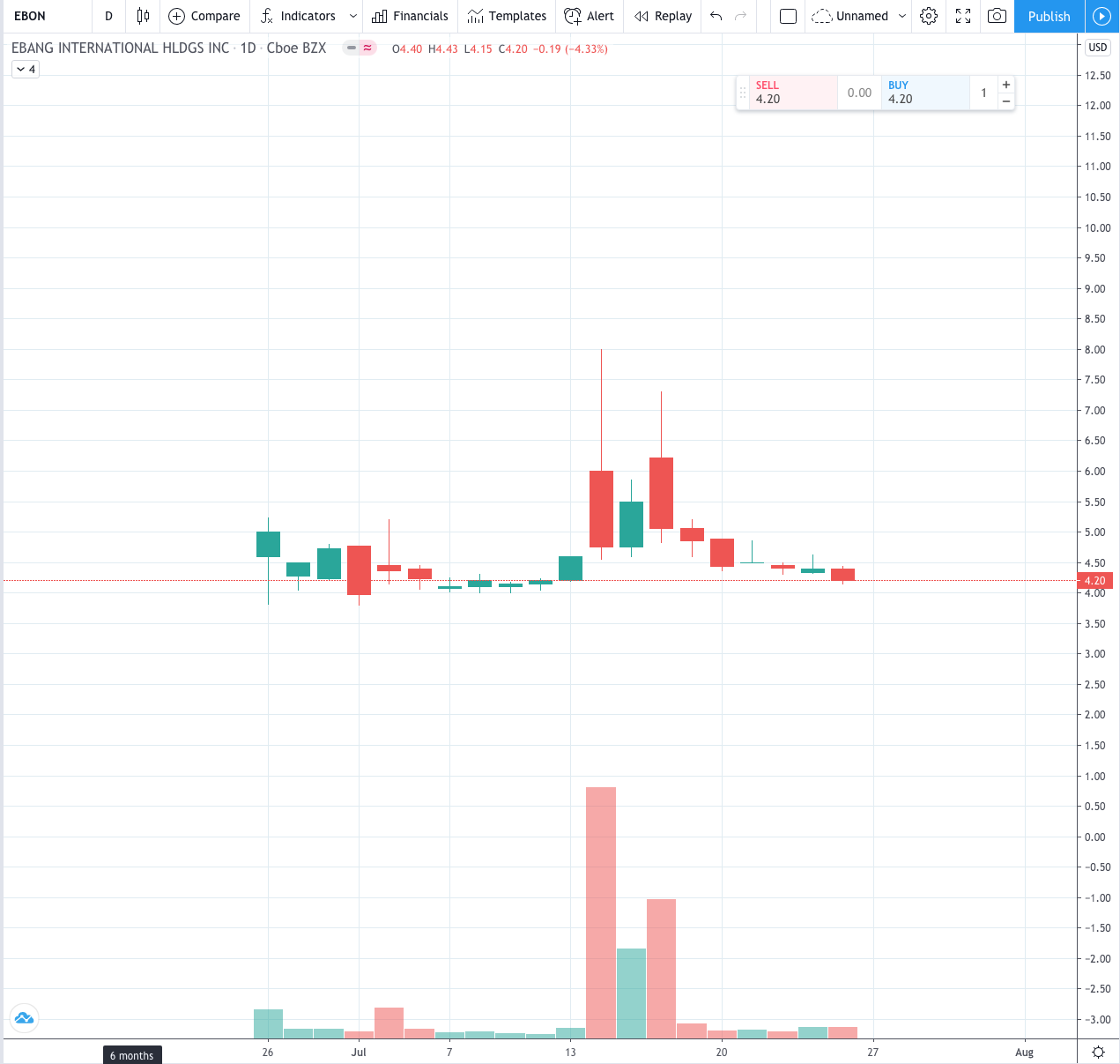Take a chart snapshot with camera icon

pos(997,16)
